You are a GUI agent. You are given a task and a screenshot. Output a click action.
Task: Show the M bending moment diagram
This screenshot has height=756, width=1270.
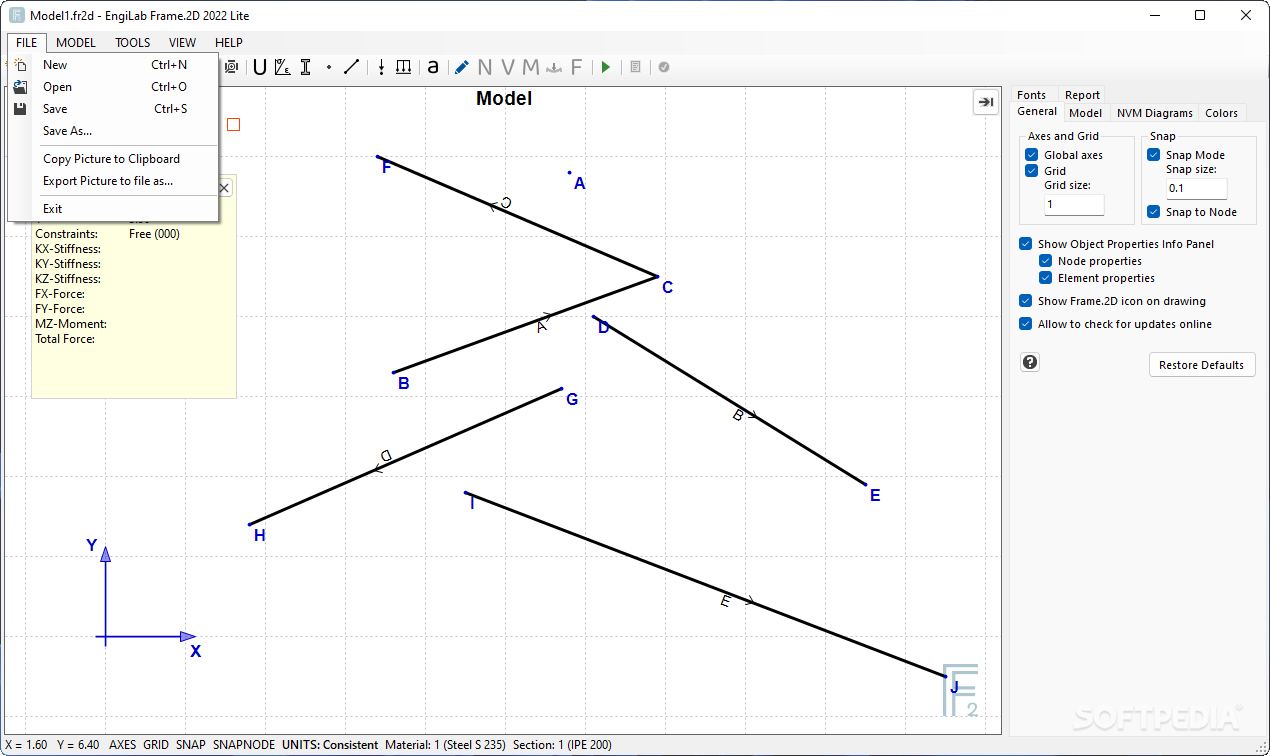[x=531, y=67]
